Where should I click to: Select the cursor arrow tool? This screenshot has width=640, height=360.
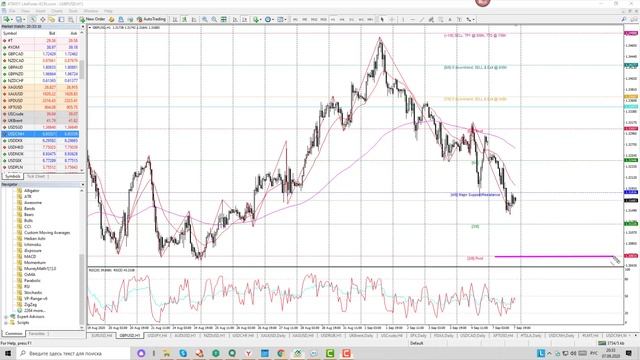click(x=382, y=19)
